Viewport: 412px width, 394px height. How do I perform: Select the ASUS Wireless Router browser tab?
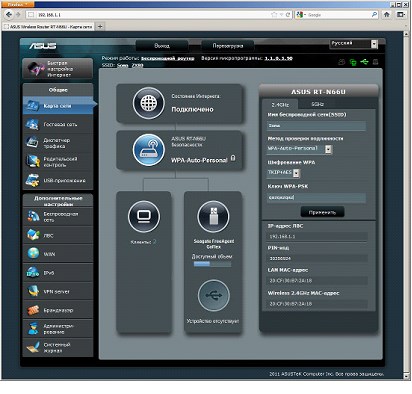click(49, 26)
